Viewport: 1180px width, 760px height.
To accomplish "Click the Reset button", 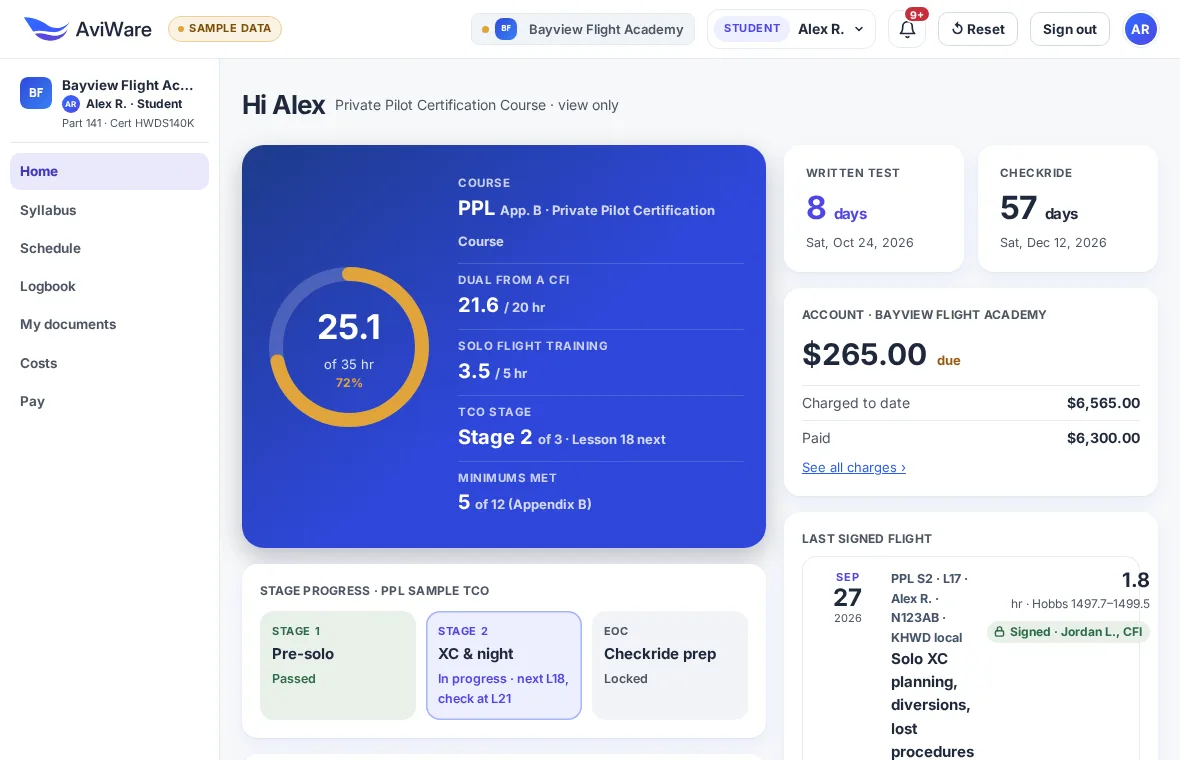I will pyautogui.click(x=978, y=29).
